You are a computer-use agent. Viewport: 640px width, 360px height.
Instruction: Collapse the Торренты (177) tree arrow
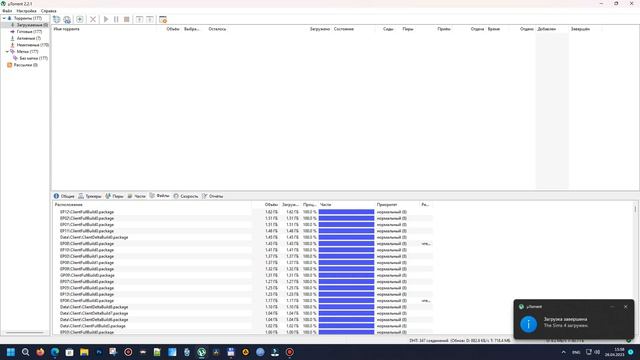[x=4, y=18]
